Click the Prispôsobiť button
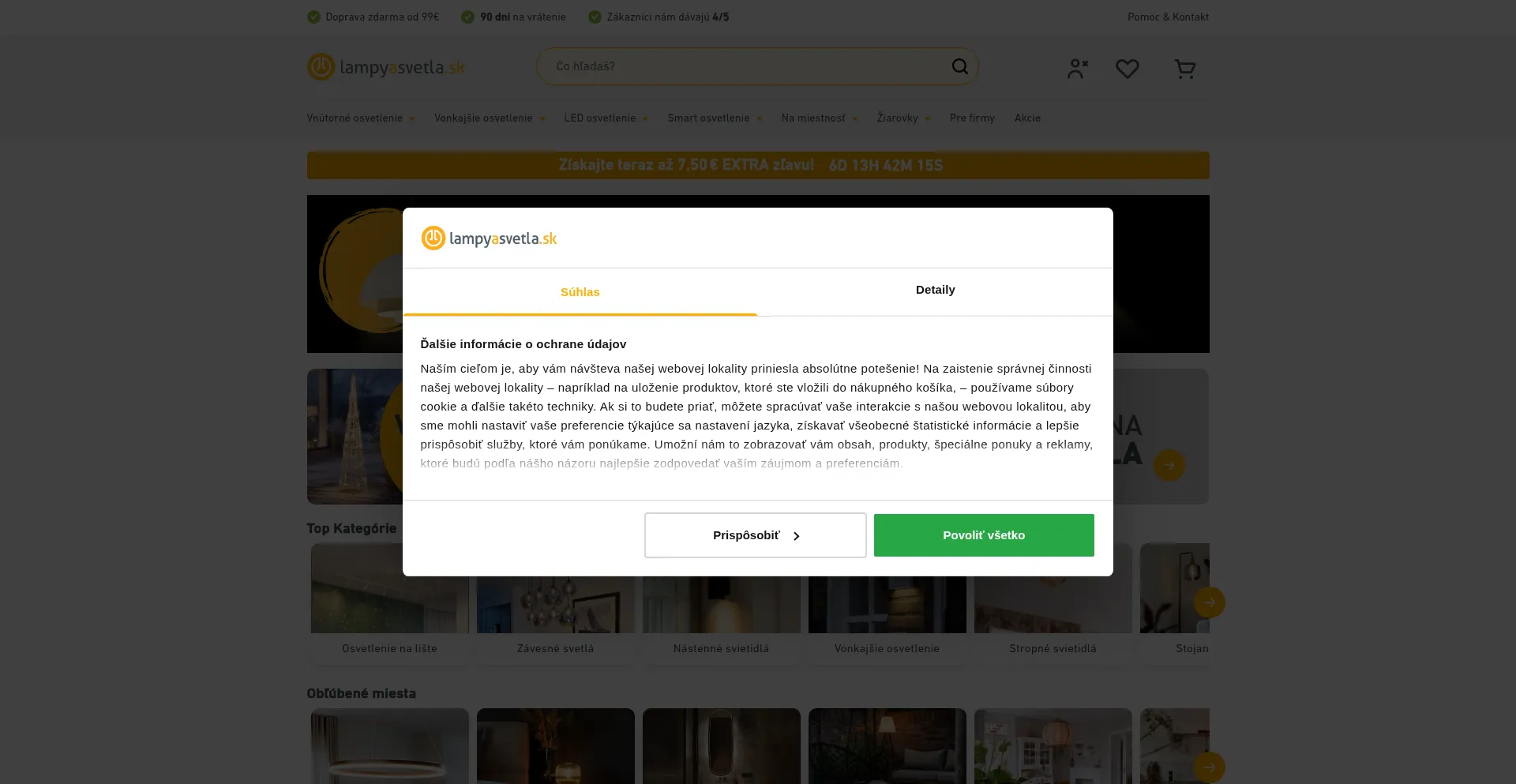Viewport: 1516px width, 784px height. pyautogui.click(x=755, y=535)
